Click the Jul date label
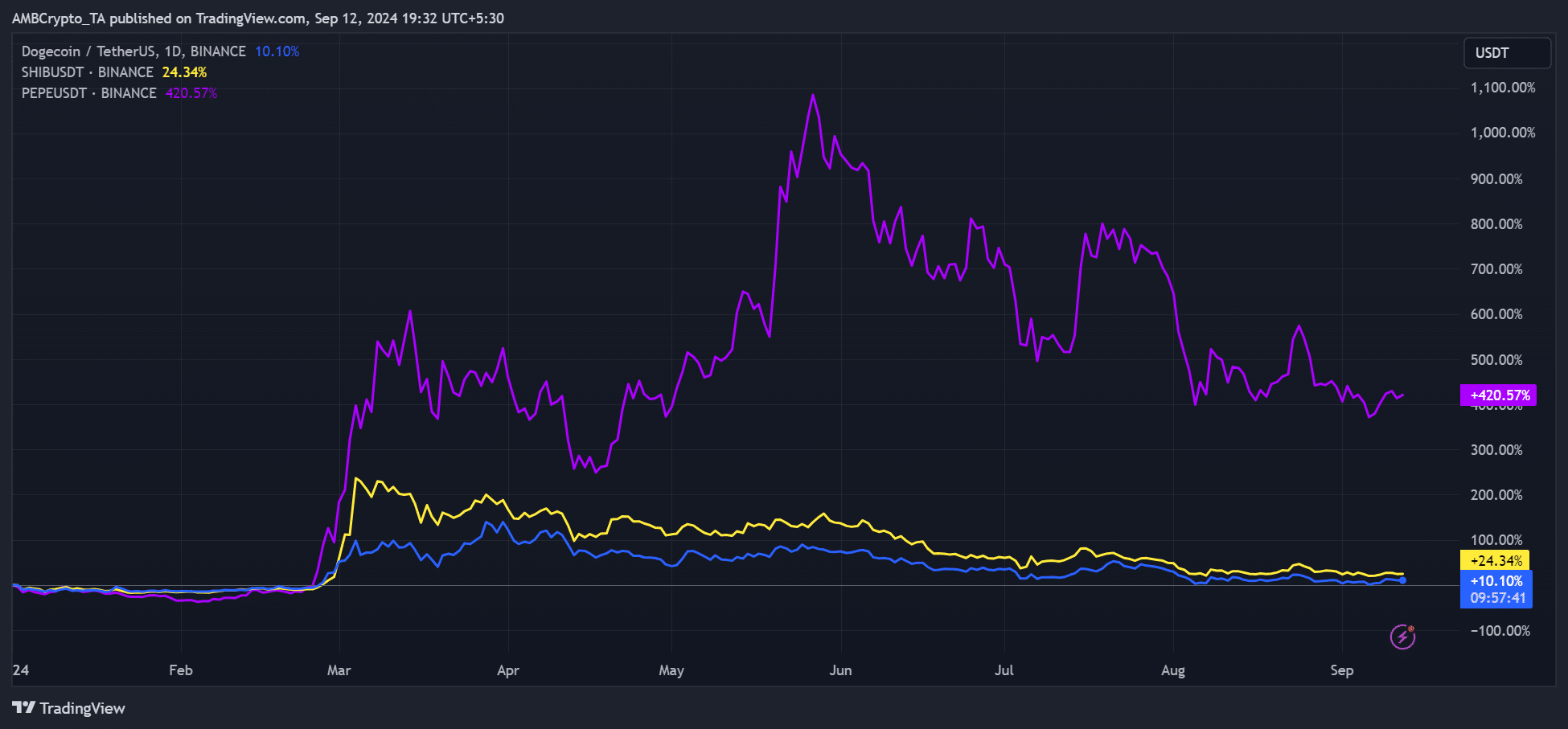 click(x=1004, y=670)
